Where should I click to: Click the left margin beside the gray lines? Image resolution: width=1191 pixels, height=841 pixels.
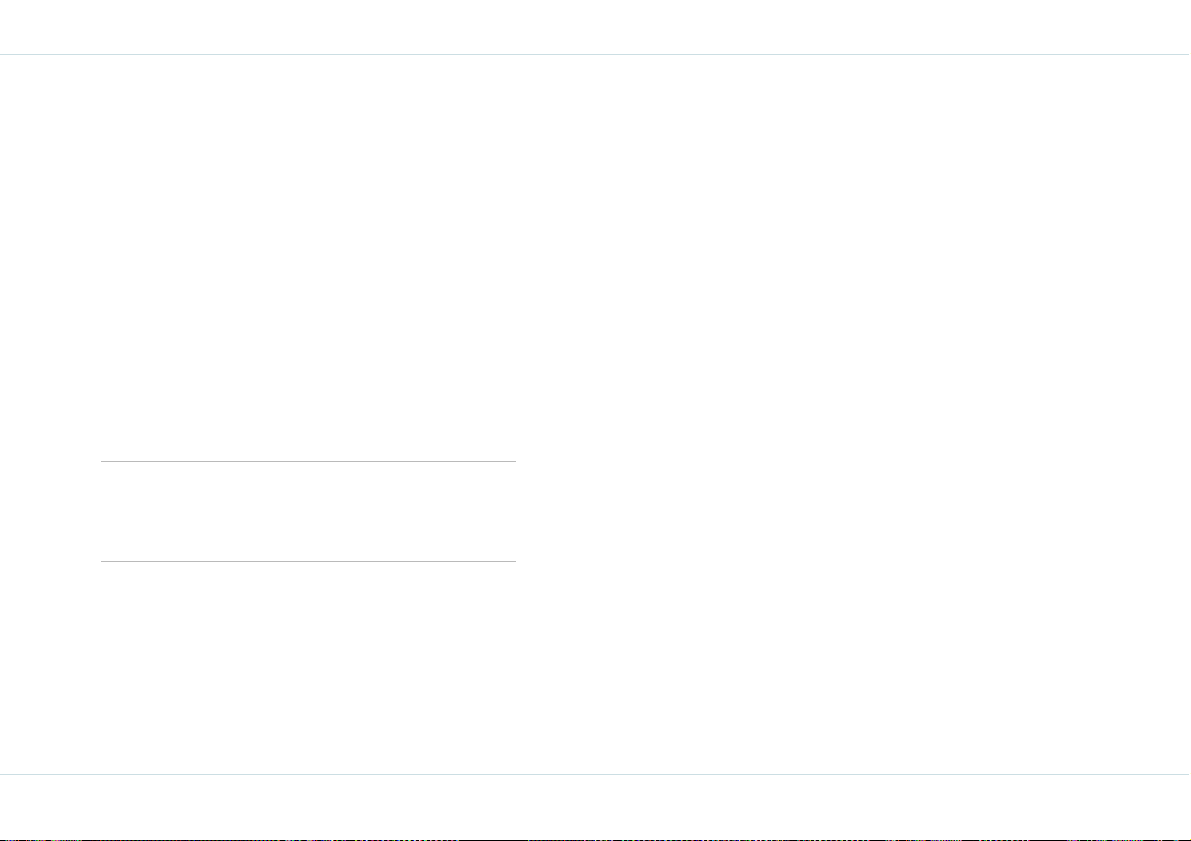[x=50, y=511]
